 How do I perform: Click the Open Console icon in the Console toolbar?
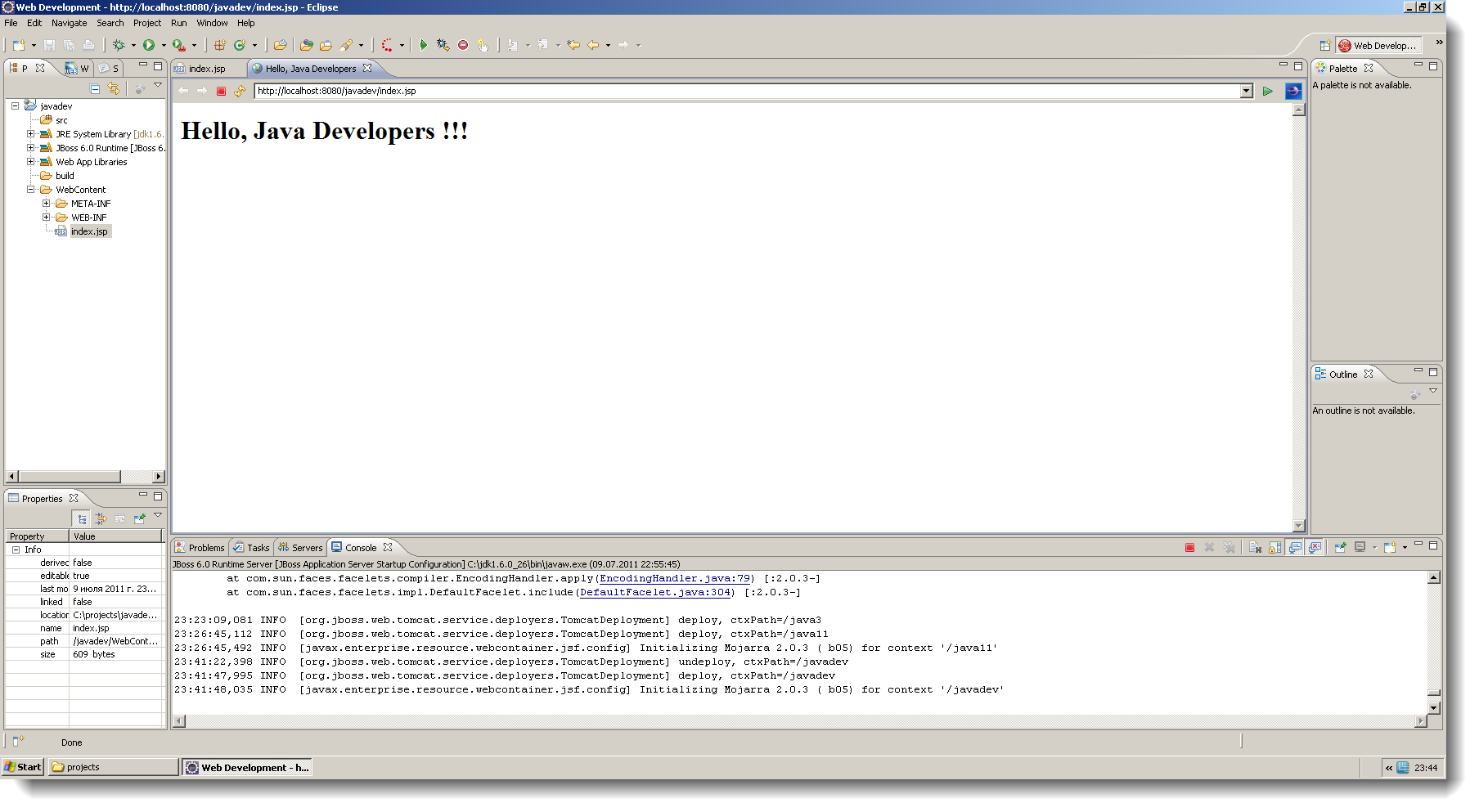tap(1390, 547)
